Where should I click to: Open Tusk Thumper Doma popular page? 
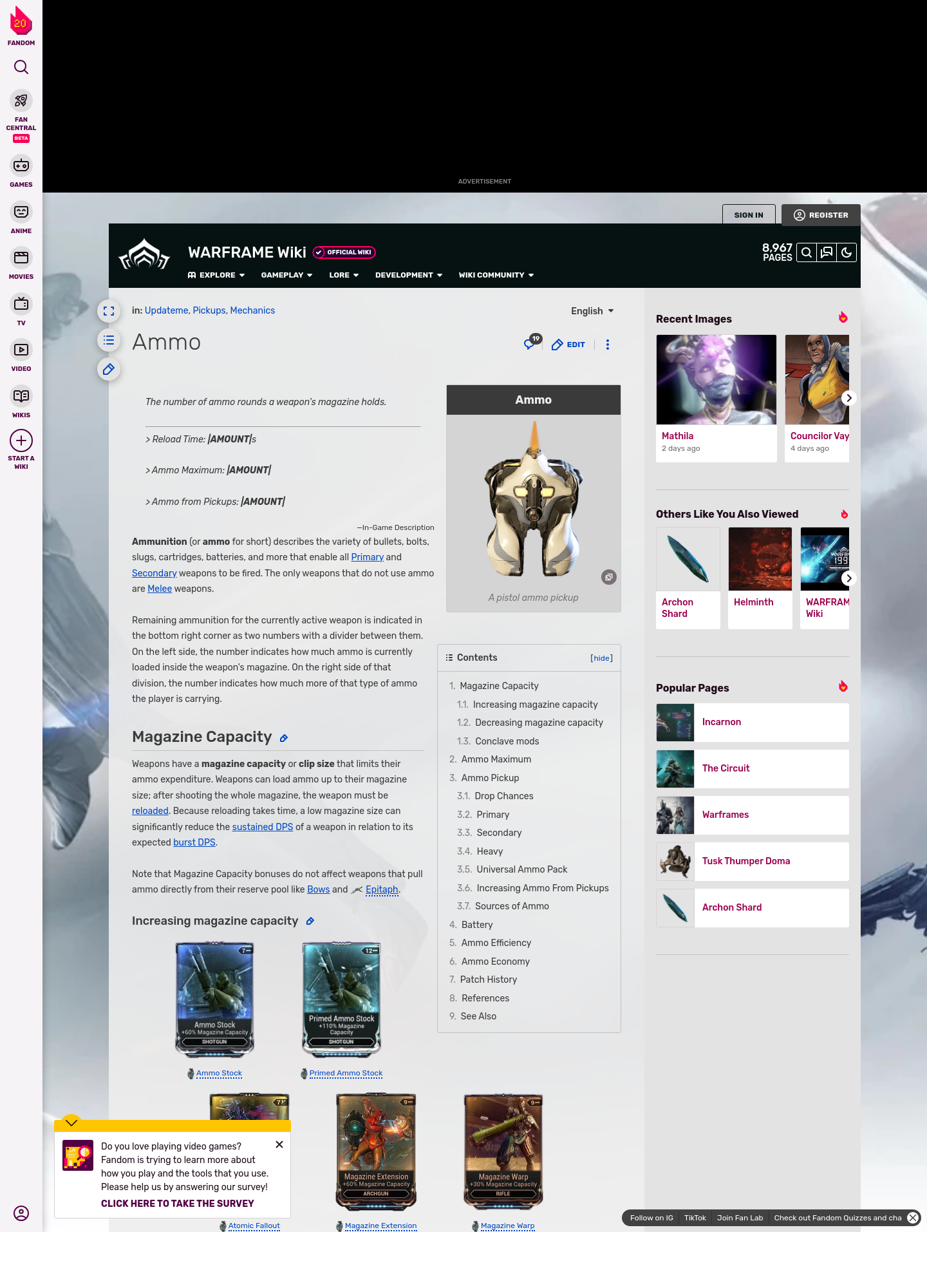click(x=753, y=862)
